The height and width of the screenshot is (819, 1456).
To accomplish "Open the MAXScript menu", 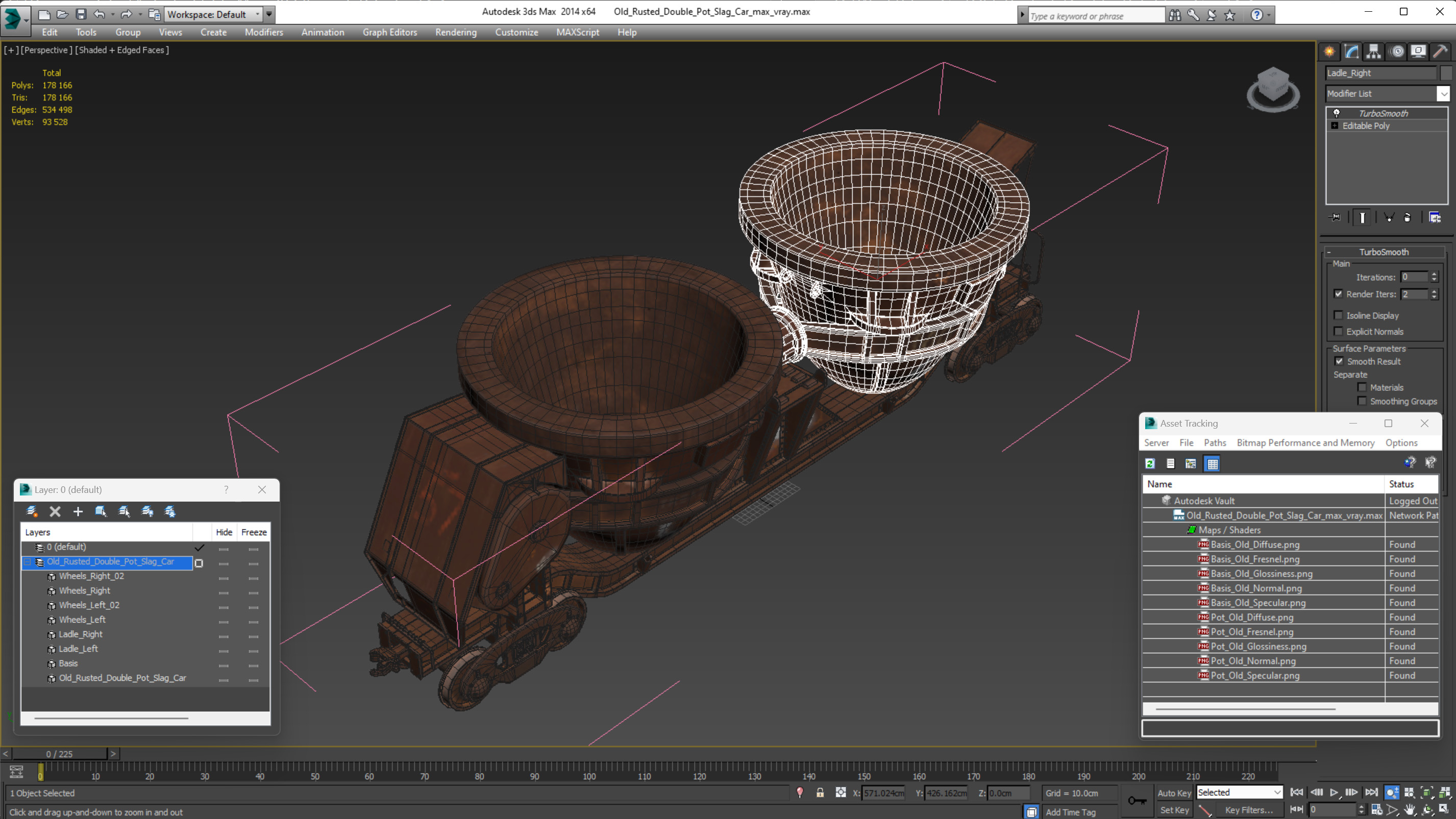I will click(577, 32).
